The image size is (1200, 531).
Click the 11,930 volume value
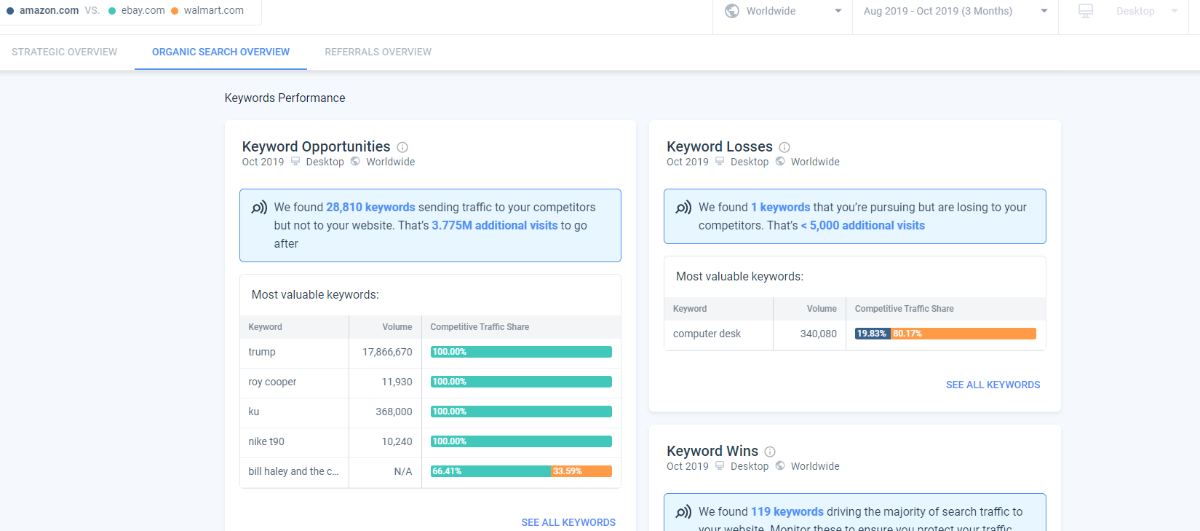point(395,382)
